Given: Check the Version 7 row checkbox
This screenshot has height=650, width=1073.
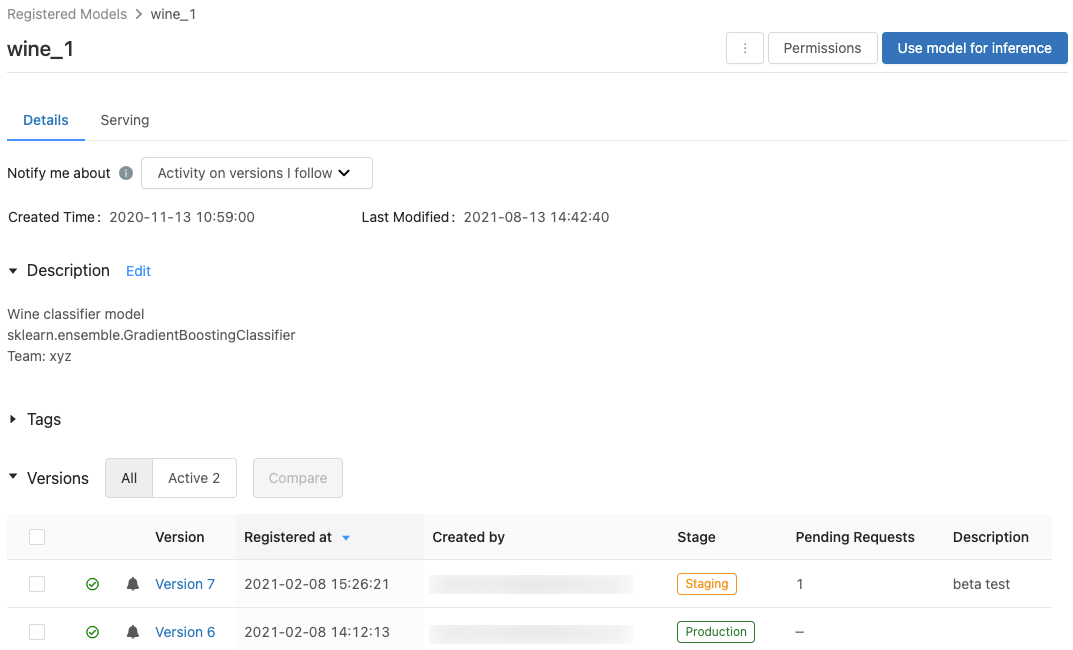Looking at the screenshot, I should tap(37, 584).
